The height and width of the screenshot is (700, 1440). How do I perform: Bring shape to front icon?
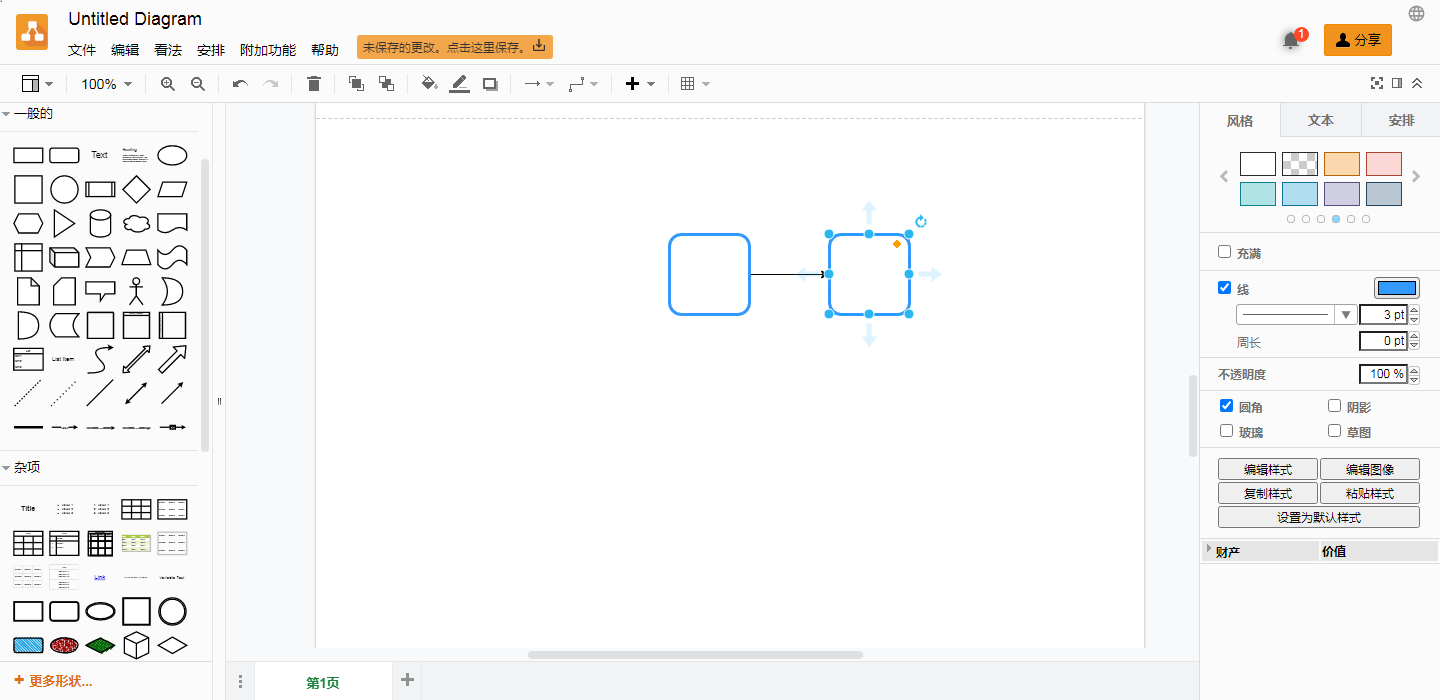[356, 84]
